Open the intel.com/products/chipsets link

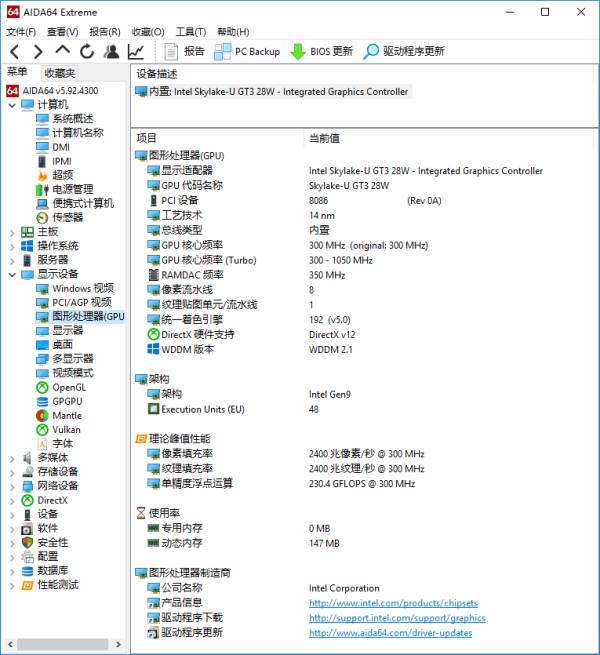click(393, 603)
